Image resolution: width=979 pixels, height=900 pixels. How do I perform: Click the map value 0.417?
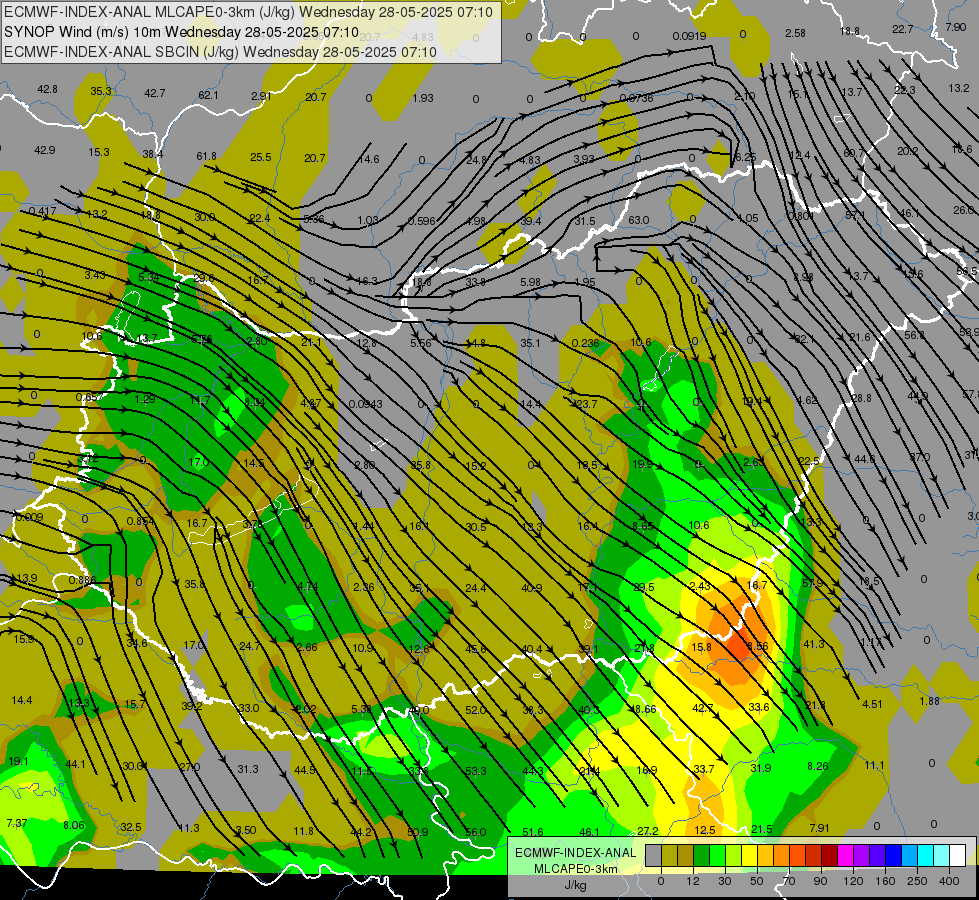pos(42,211)
